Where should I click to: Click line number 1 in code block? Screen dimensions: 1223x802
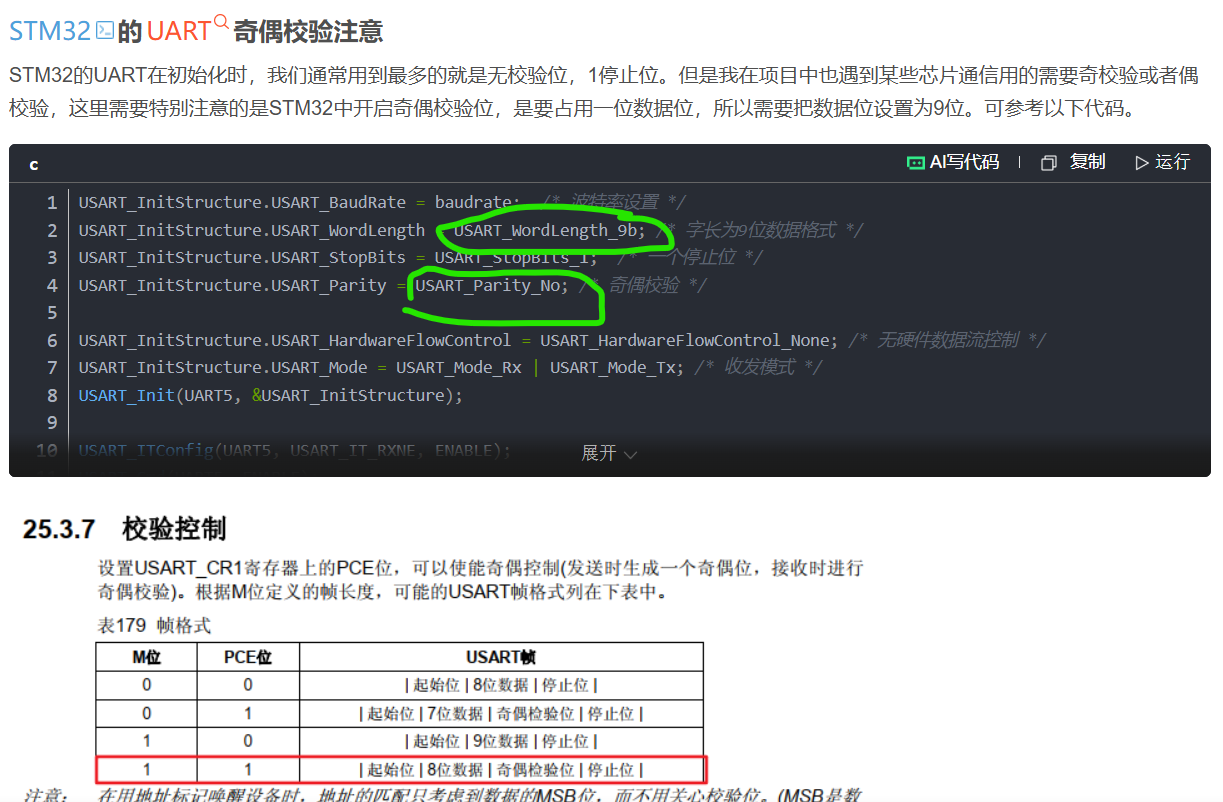tap(52, 203)
